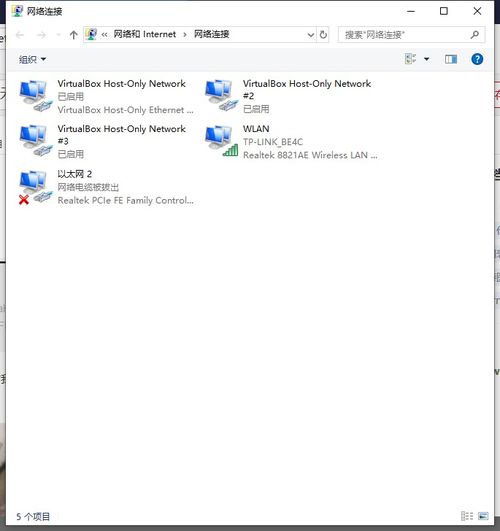Go up one level with up arrow
The width and height of the screenshot is (500, 531).
[x=74, y=35]
